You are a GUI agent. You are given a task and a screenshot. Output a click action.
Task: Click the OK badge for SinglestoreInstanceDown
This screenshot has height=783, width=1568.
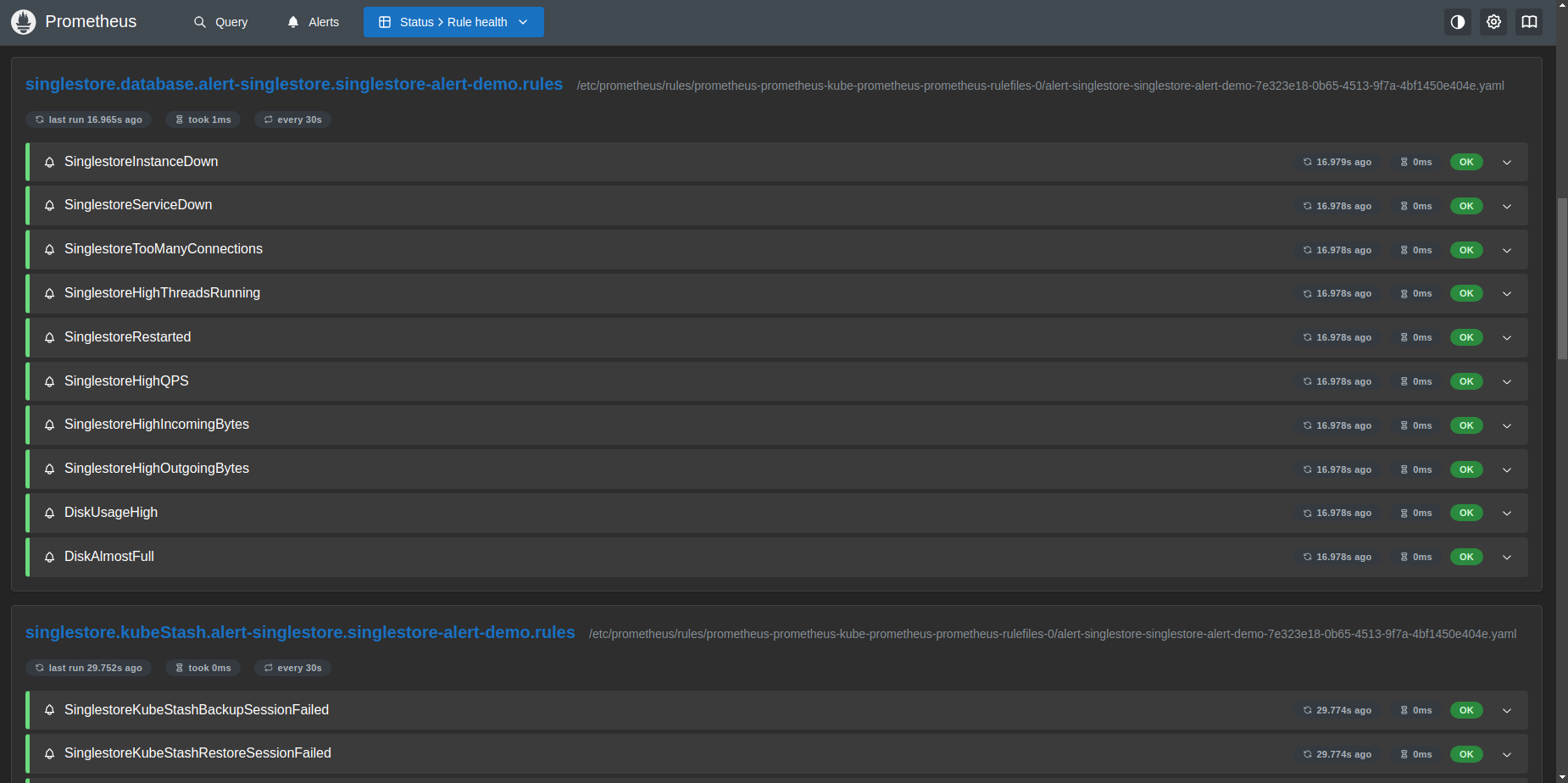pos(1466,162)
